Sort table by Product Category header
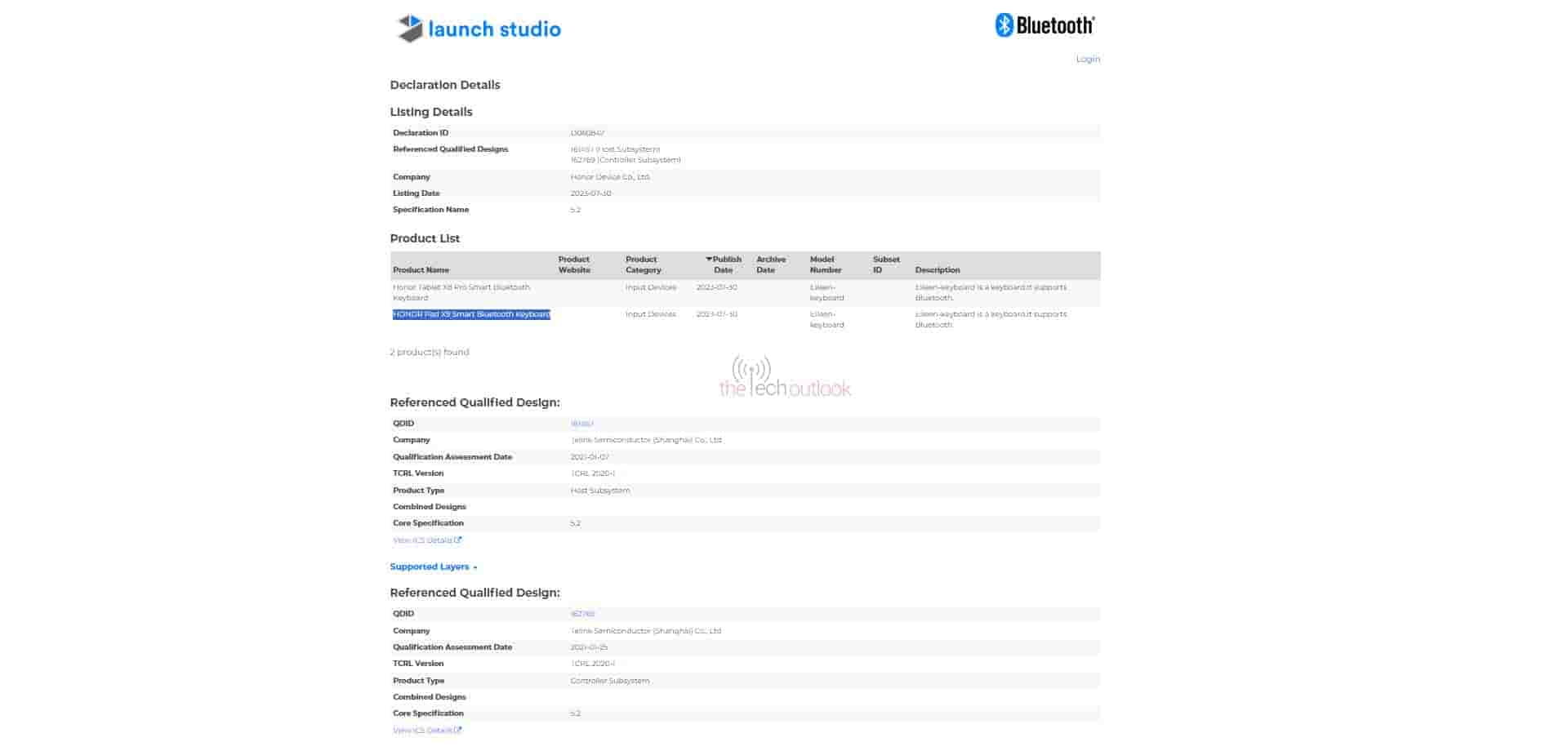1568x751 pixels. 643,264
